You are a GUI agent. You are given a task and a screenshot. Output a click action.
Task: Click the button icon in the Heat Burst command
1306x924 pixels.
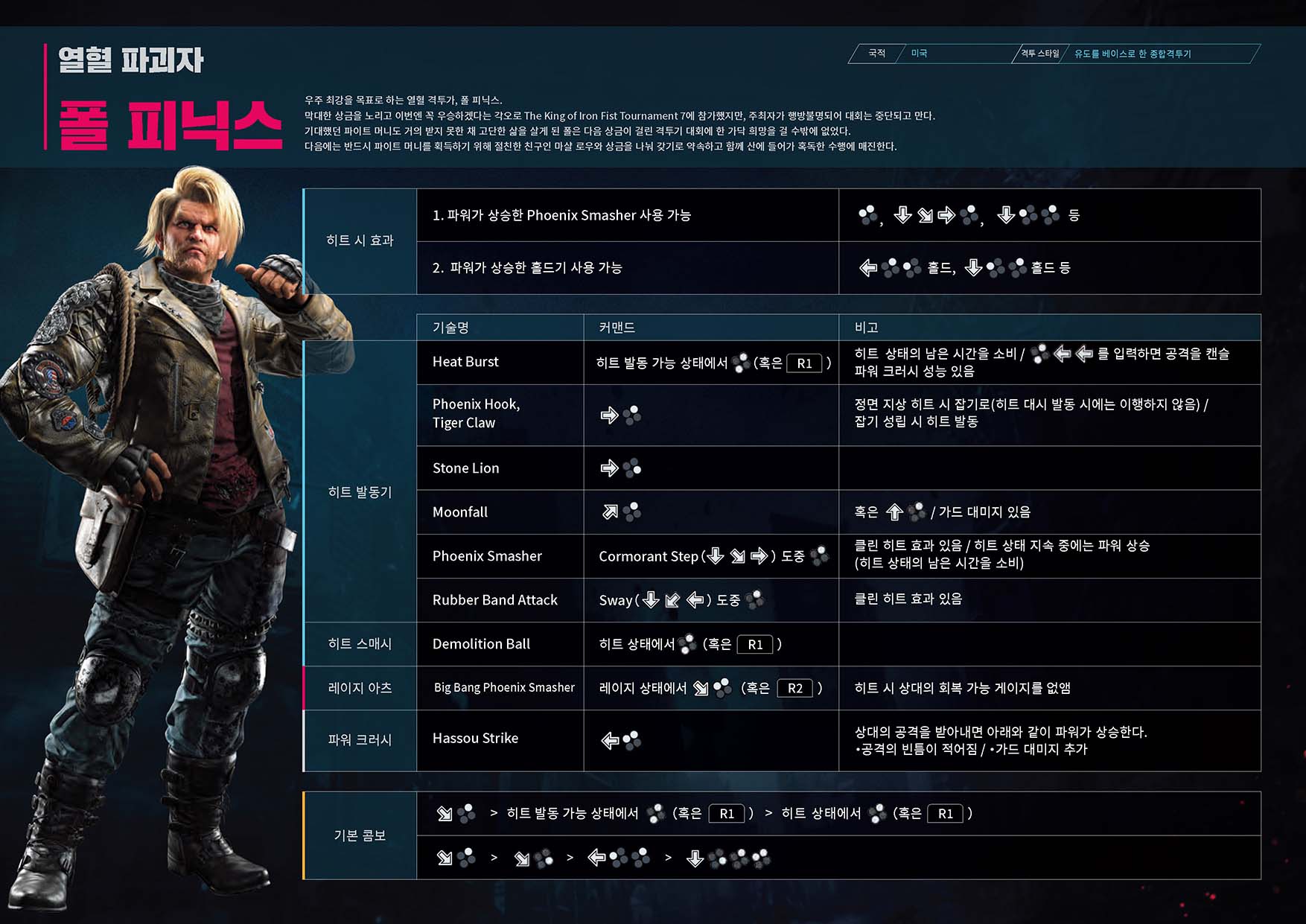(x=741, y=363)
